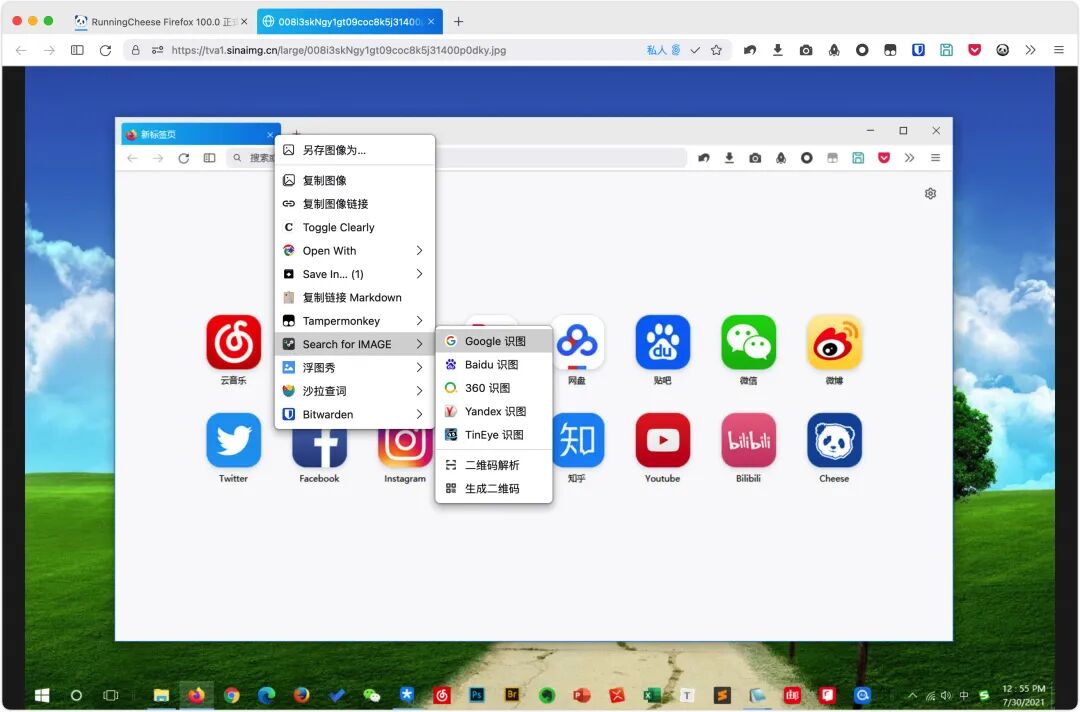This screenshot has height=712, width=1080.
Task: Click the 私人 label in the address bar
Action: [x=656, y=50]
